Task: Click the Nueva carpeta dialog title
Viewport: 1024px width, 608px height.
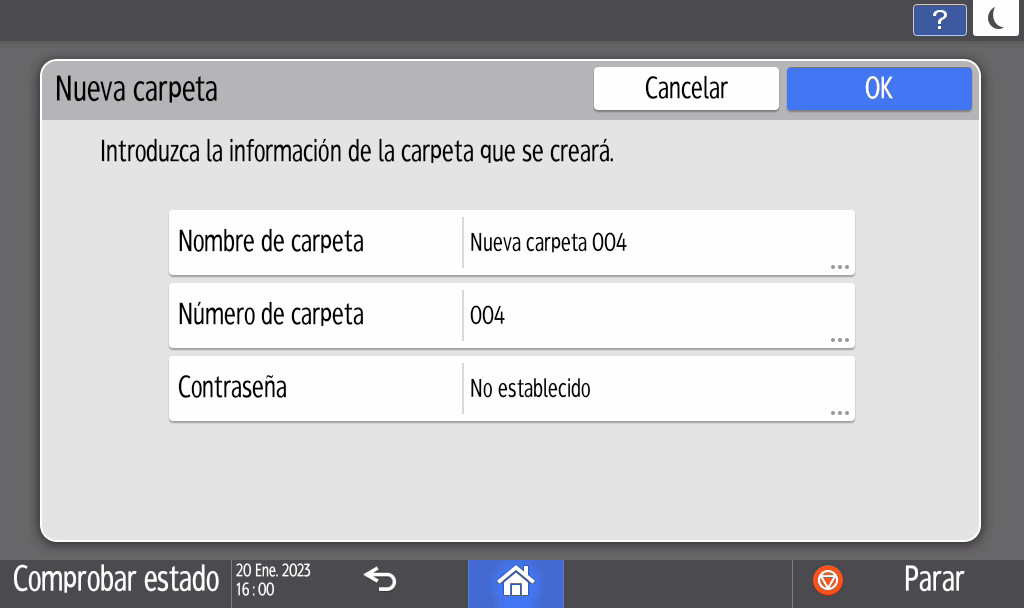Action: [x=136, y=89]
